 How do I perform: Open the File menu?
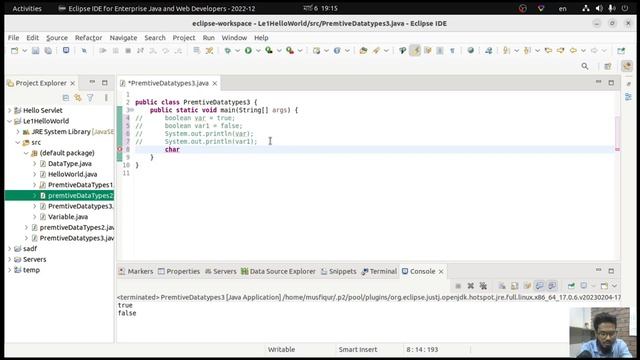(13, 38)
